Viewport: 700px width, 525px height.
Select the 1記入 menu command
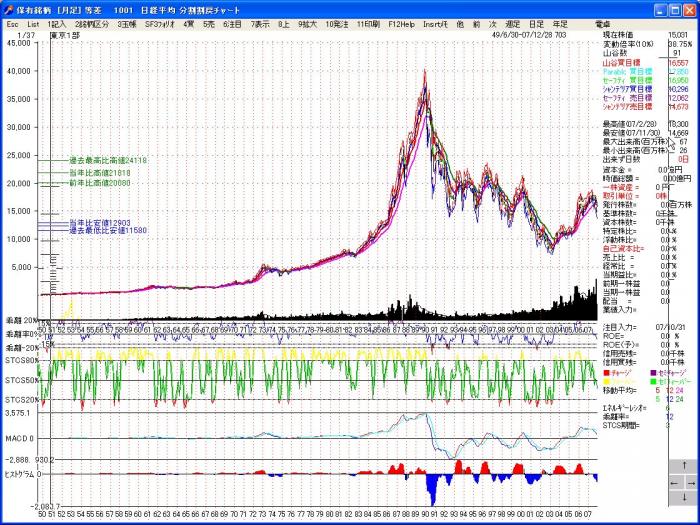point(57,23)
